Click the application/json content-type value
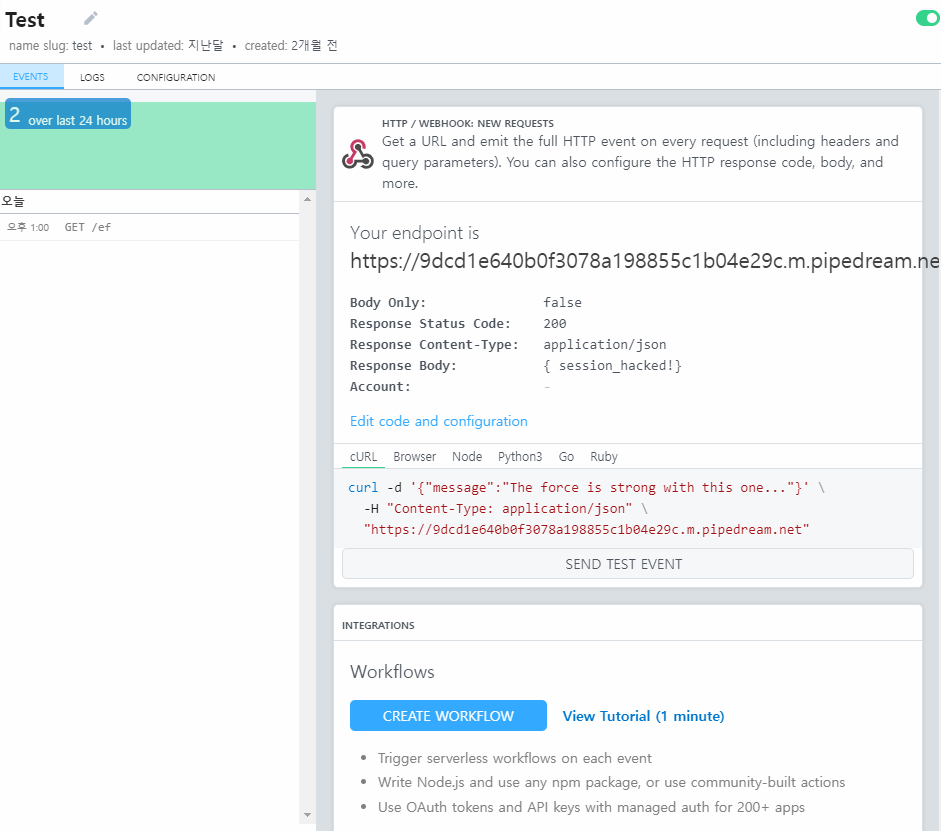Image resolution: width=941 pixels, height=831 pixels. tap(605, 344)
